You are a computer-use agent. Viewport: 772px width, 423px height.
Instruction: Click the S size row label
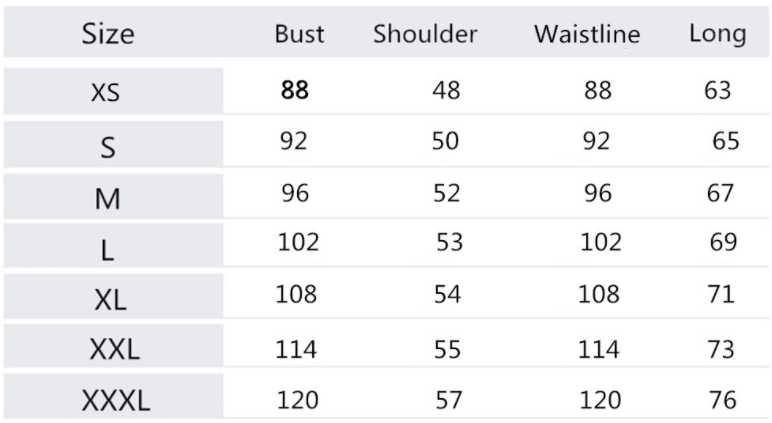(x=108, y=147)
